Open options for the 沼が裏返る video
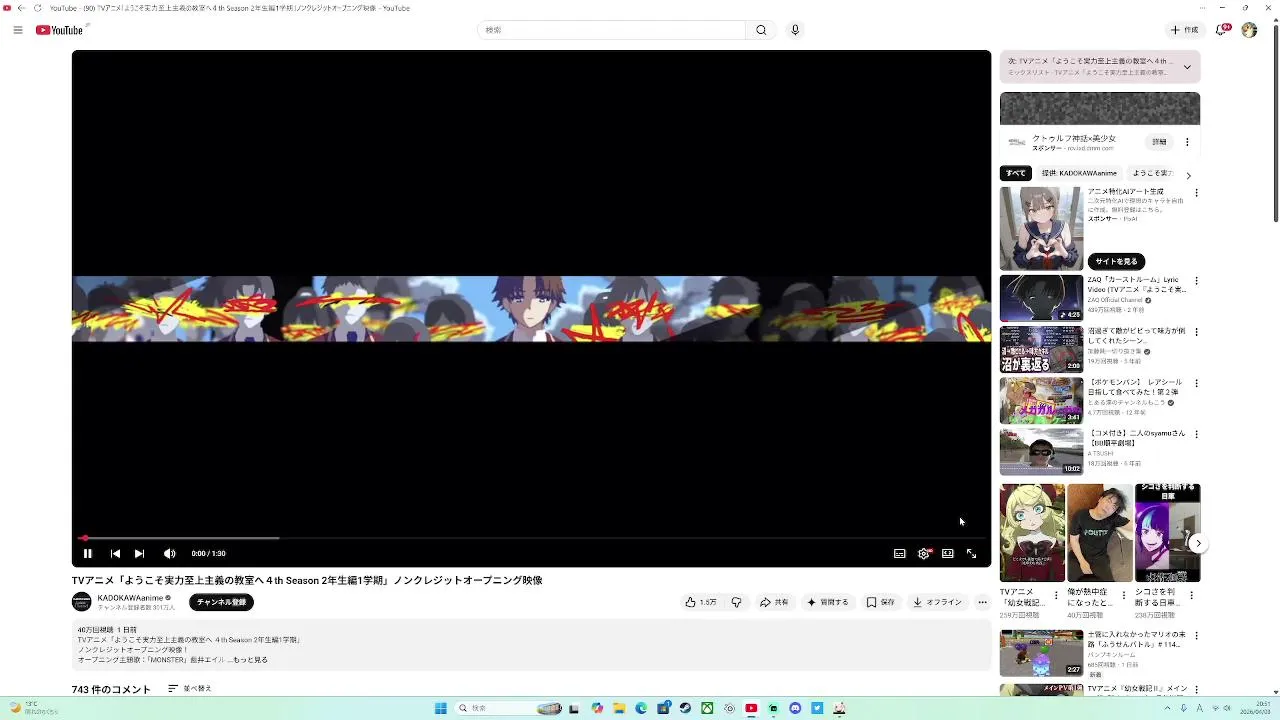 1196,332
